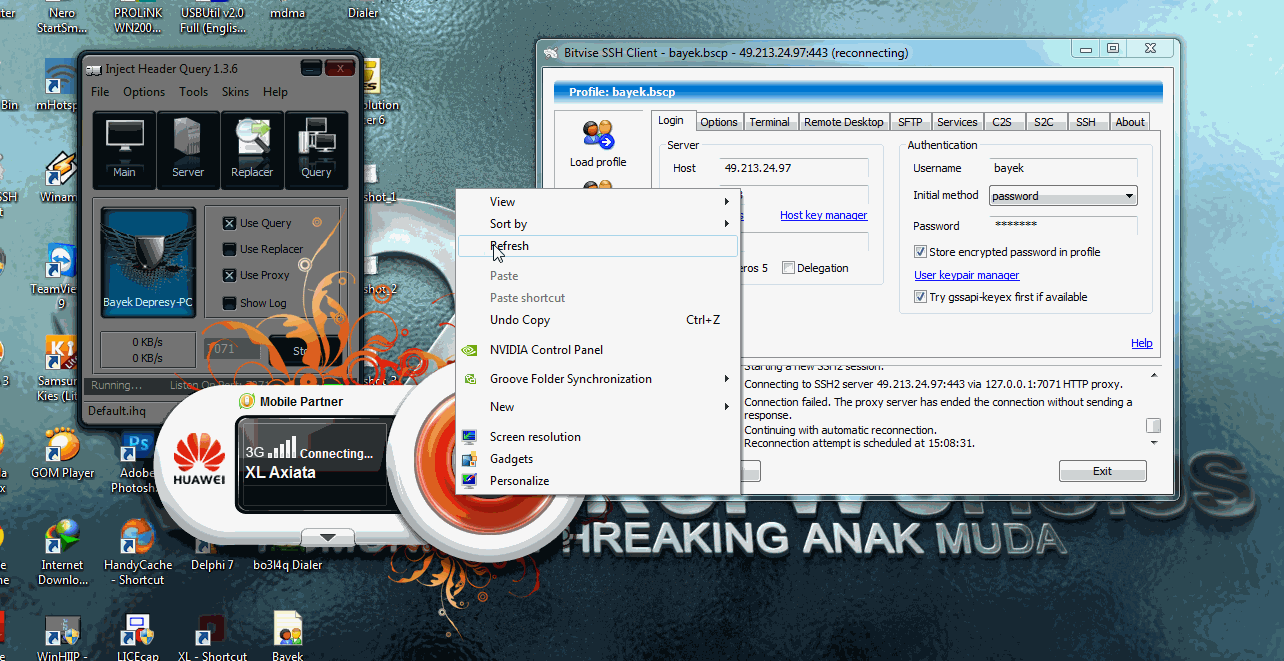Click the Groove Folder Synchronization icon
Image resolution: width=1284 pixels, height=661 pixels.
[x=469, y=379]
